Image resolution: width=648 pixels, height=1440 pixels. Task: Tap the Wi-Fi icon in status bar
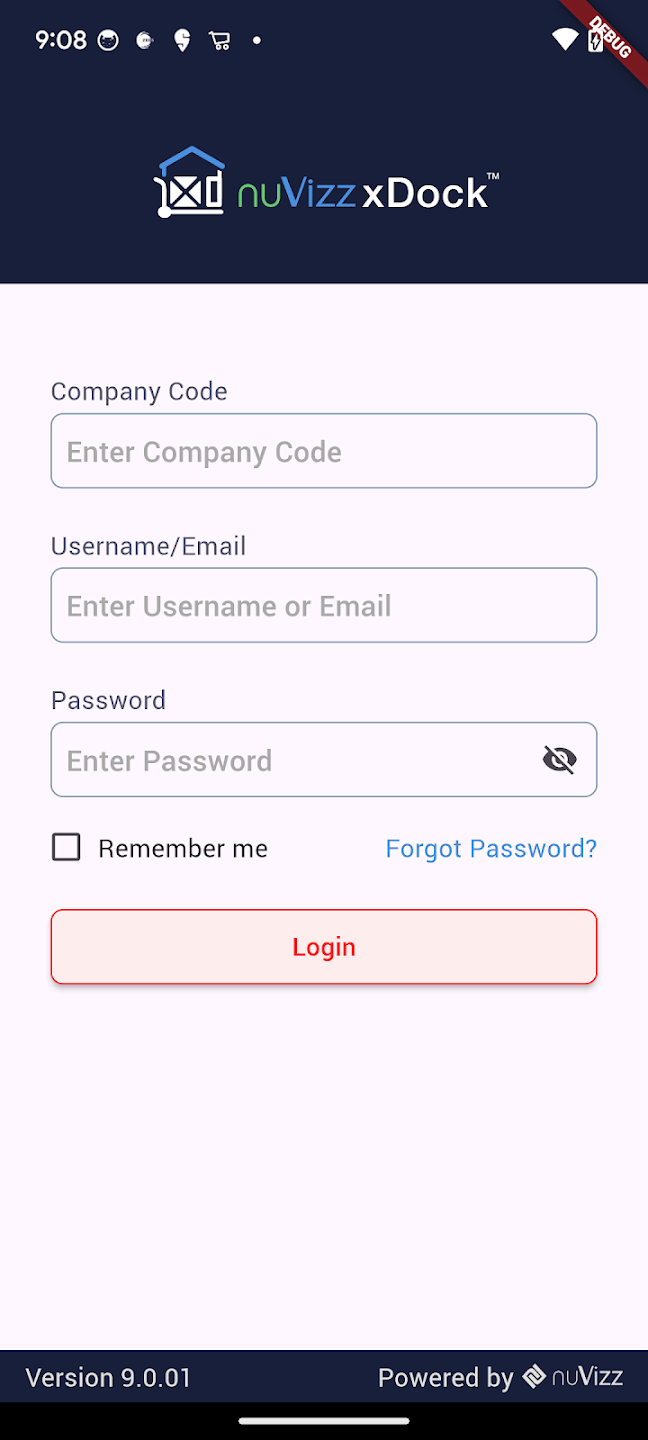pos(565,40)
